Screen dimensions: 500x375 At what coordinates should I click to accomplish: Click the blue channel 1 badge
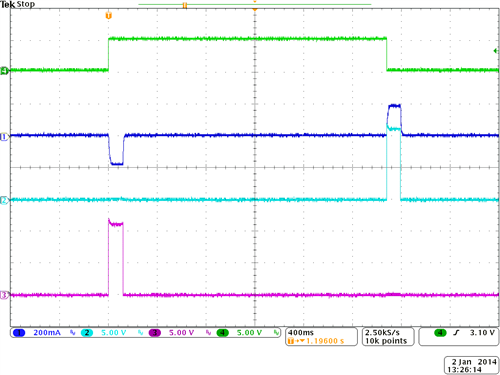click(19, 333)
